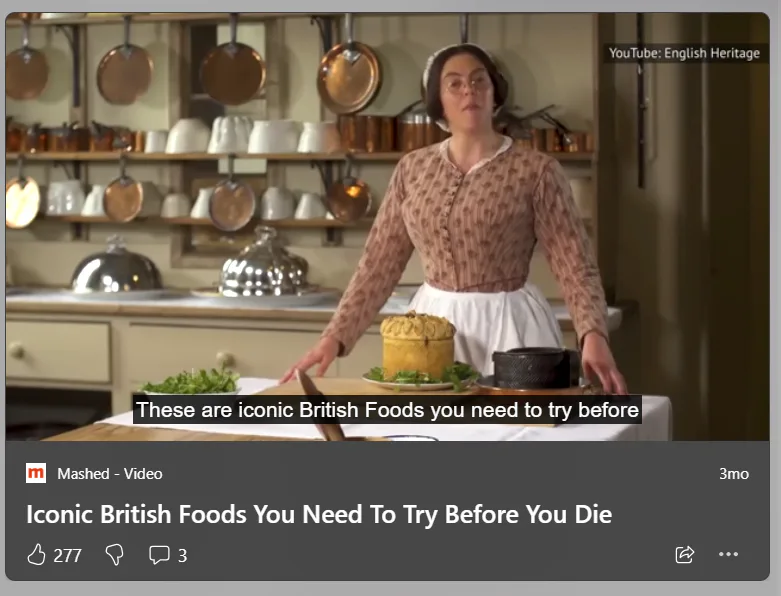Screen dimensions: 781x596
Task: Click the 3mo timestamp
Action: point(734,474)
